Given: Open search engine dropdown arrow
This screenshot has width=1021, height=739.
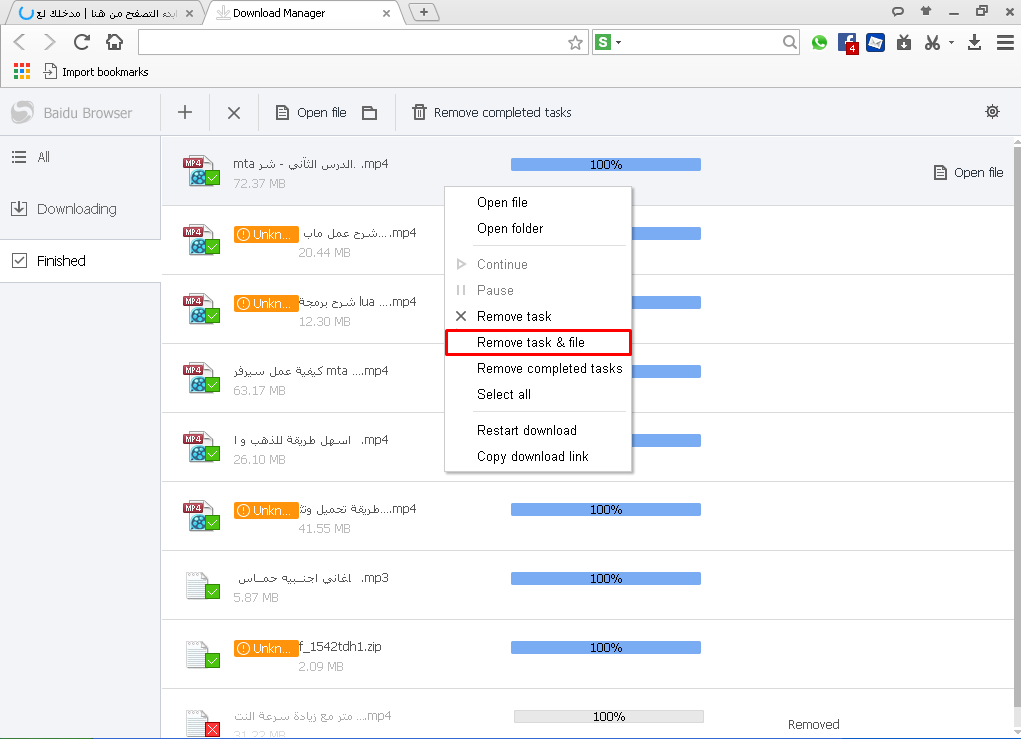Looking at the screenshot, I should tap(619, 42).
